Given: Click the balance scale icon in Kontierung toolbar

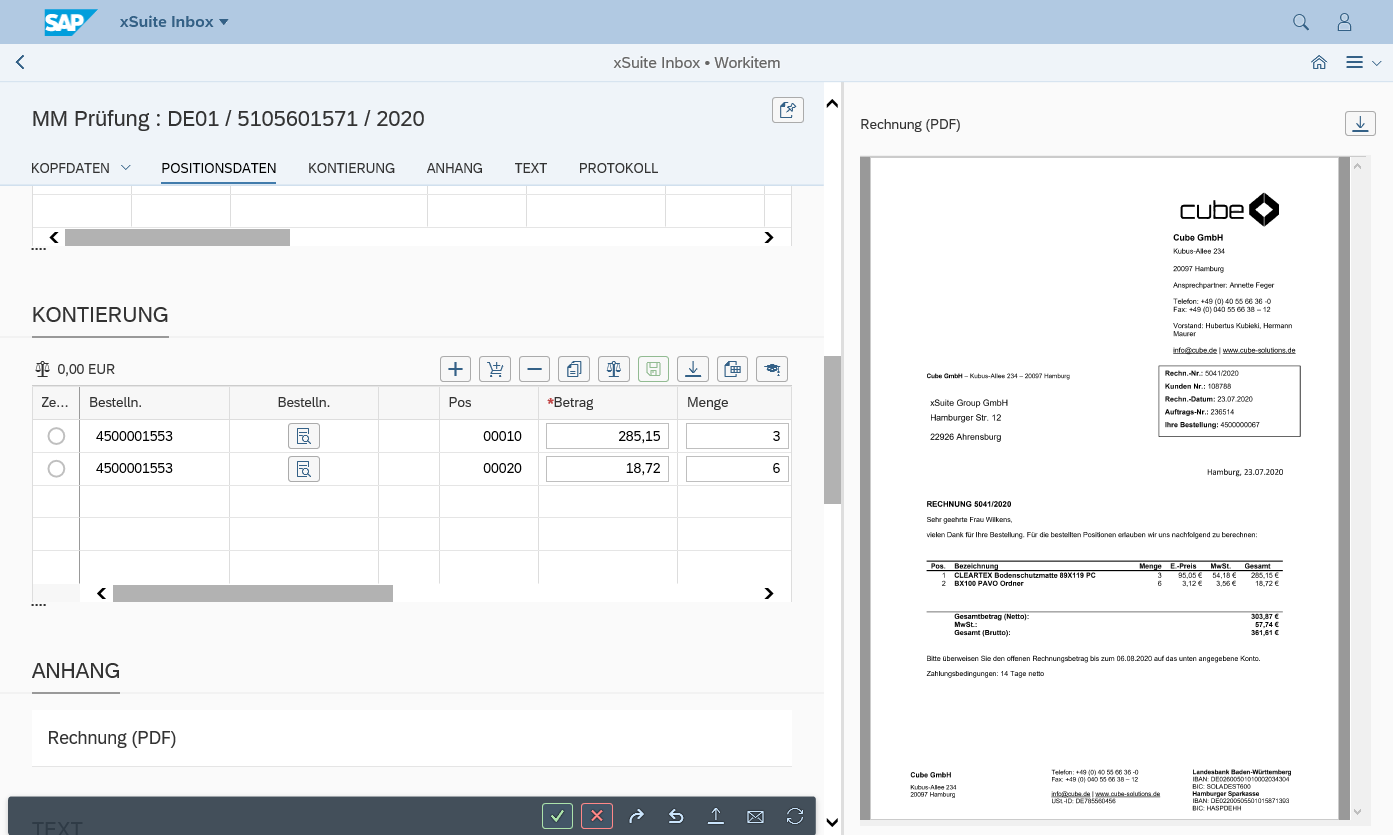Looking at the screenshot, I should pos(613,369).
